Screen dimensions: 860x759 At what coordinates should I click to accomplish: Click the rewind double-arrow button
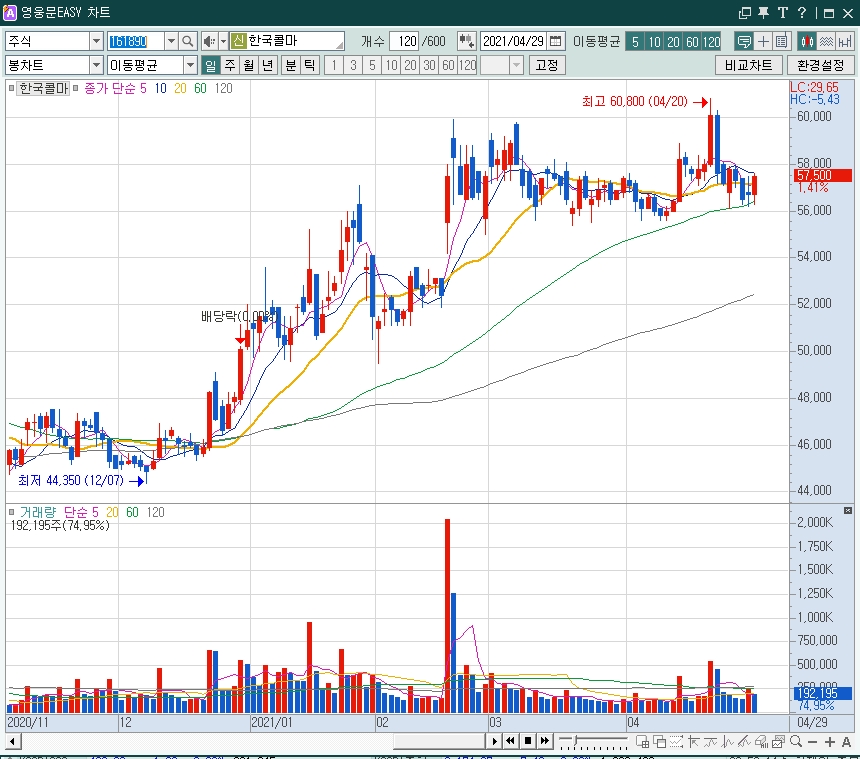[x=510, y=741]
